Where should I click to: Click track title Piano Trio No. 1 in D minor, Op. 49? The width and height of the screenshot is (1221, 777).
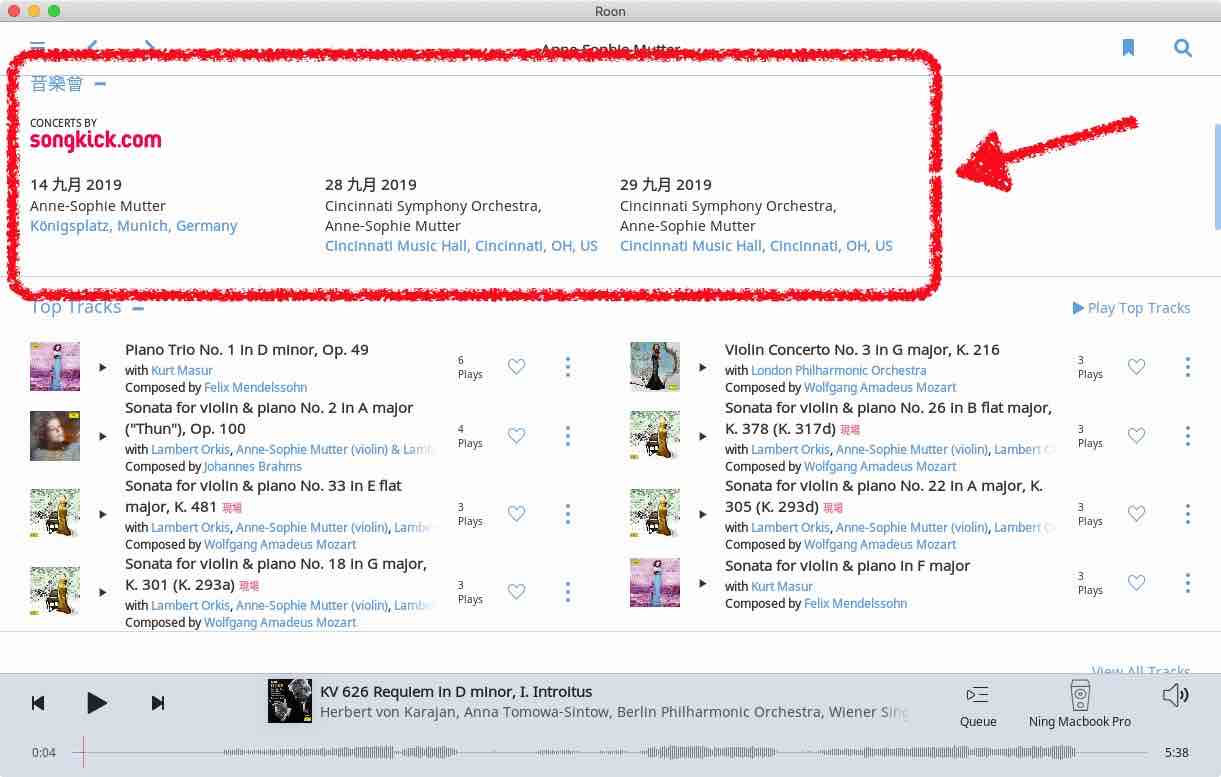point(247,350)
